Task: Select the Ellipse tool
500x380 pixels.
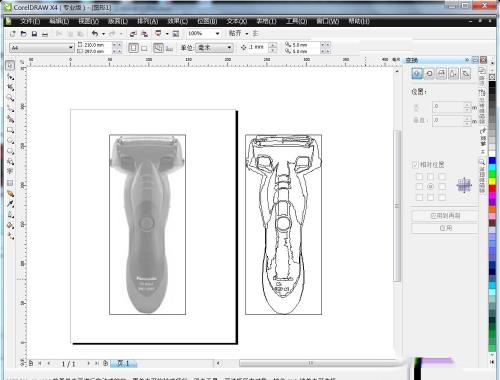Action: click(x=10, y=141)
